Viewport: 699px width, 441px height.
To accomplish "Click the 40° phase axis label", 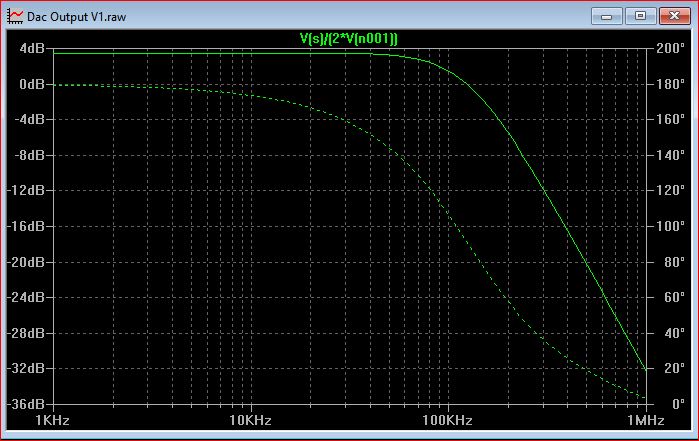I will coord(674,333).
